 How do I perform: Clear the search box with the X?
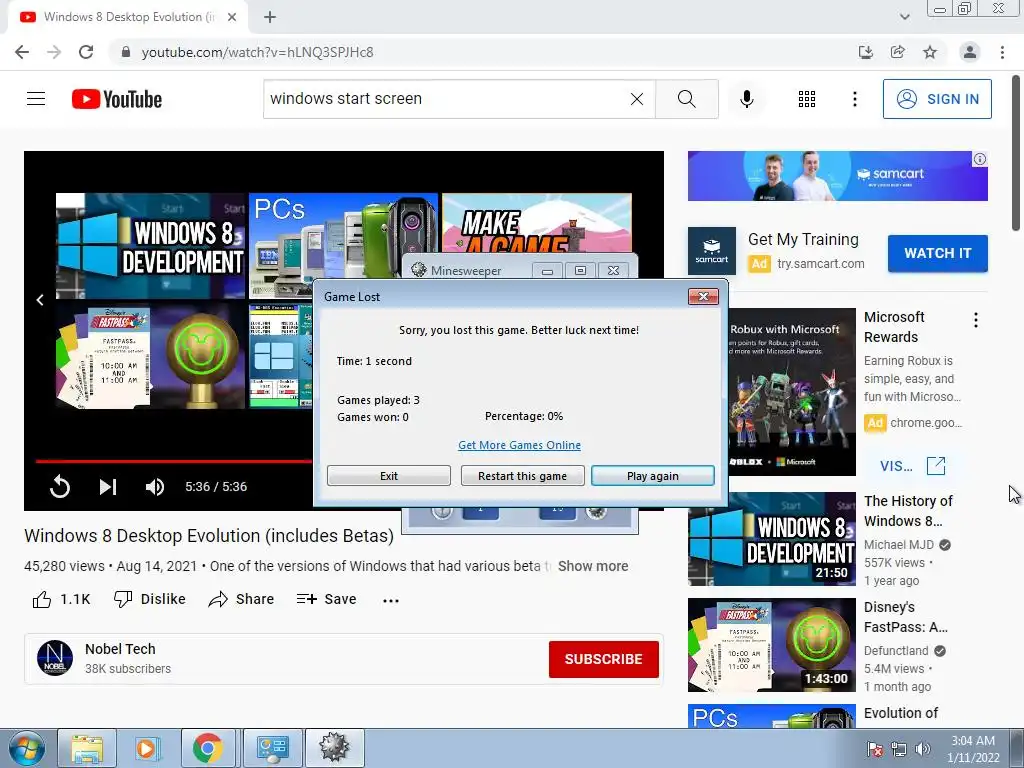coord(637,99)
